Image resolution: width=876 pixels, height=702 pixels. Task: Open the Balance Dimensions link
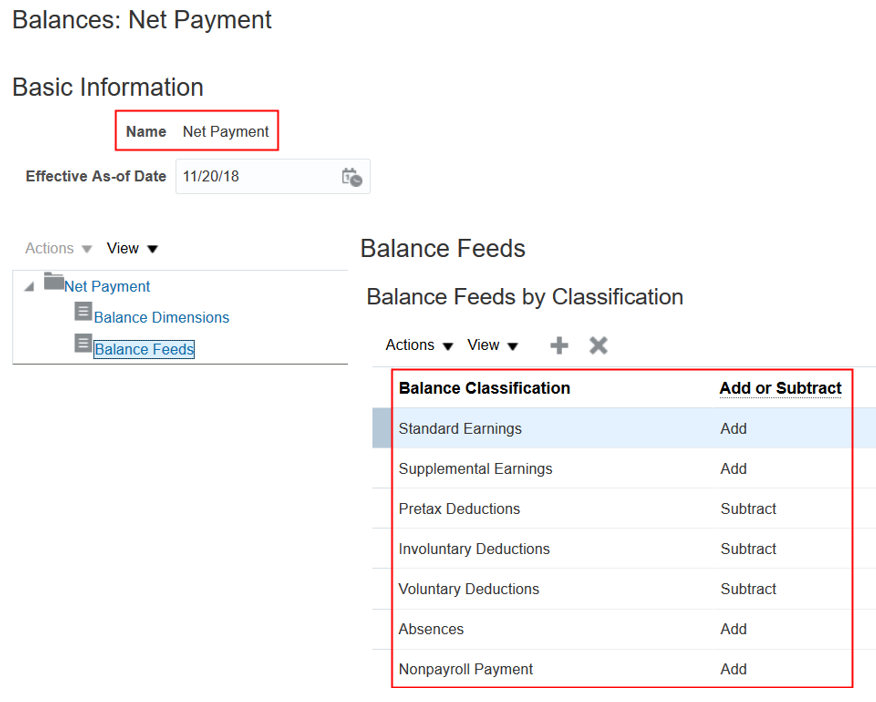click(x=161, y=317)
